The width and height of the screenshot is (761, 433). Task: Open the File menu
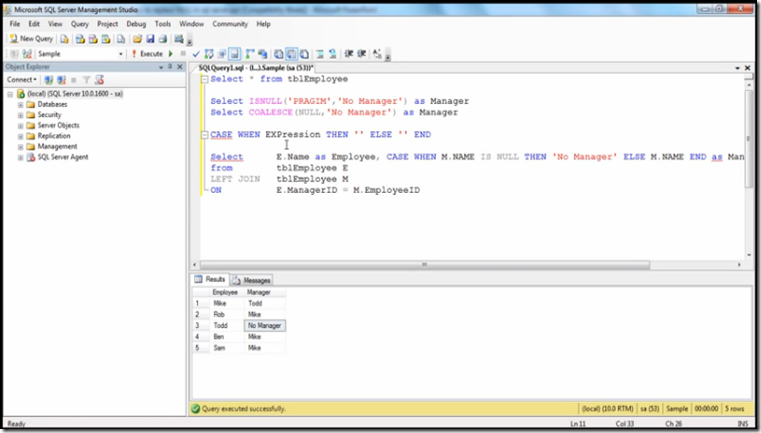click(x=15, y=24)
